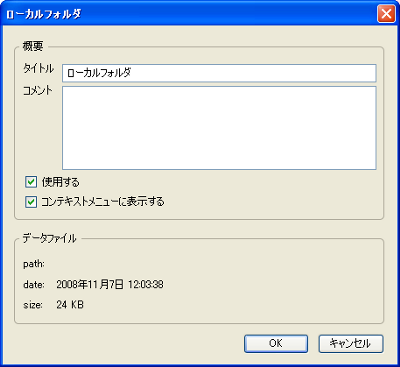Click the タイトル field label
The height and width of the screenshot is (367, 400).
coord(38,69)
